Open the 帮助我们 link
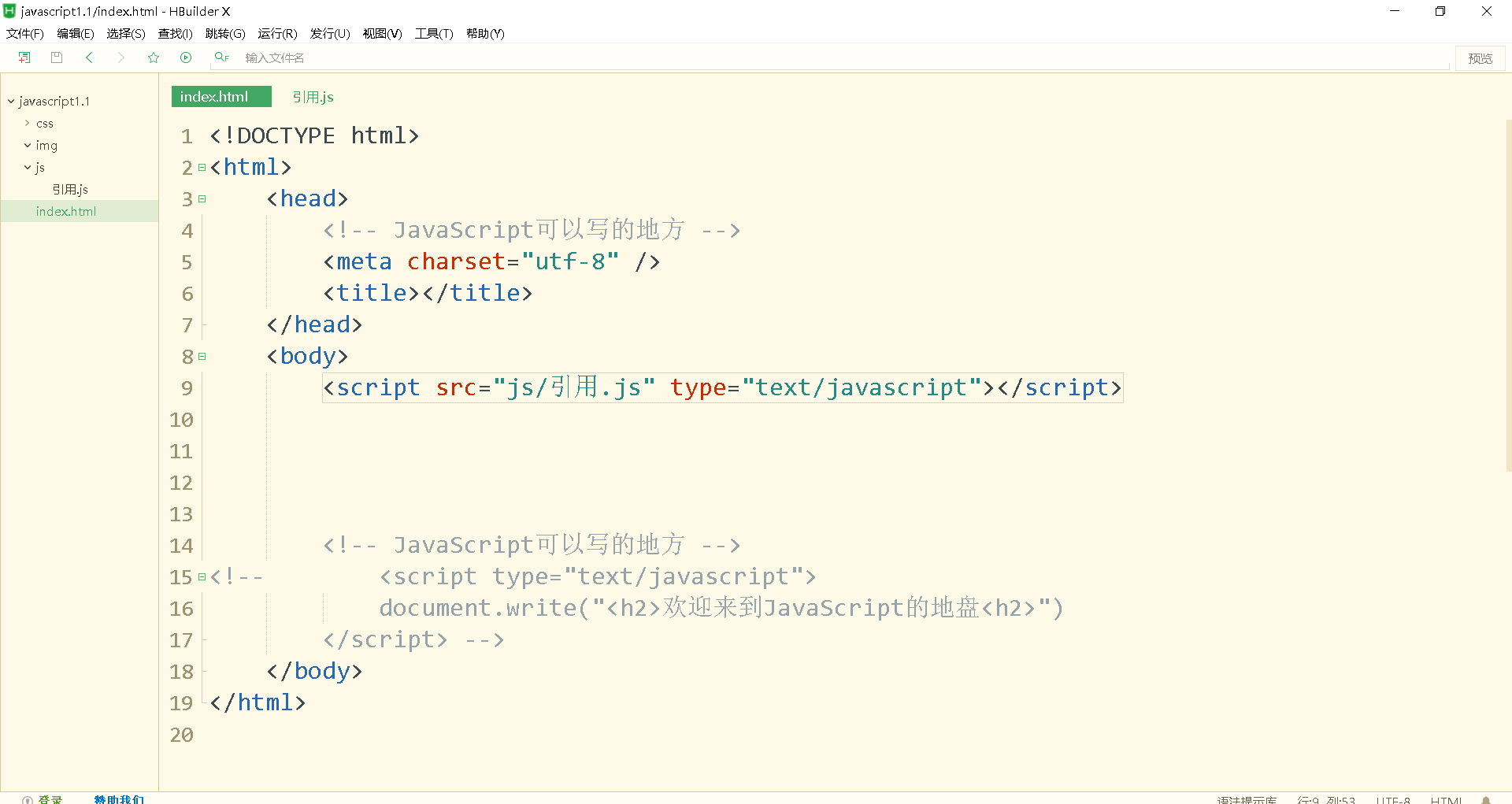1512x804 pixels. click(118, 798)
